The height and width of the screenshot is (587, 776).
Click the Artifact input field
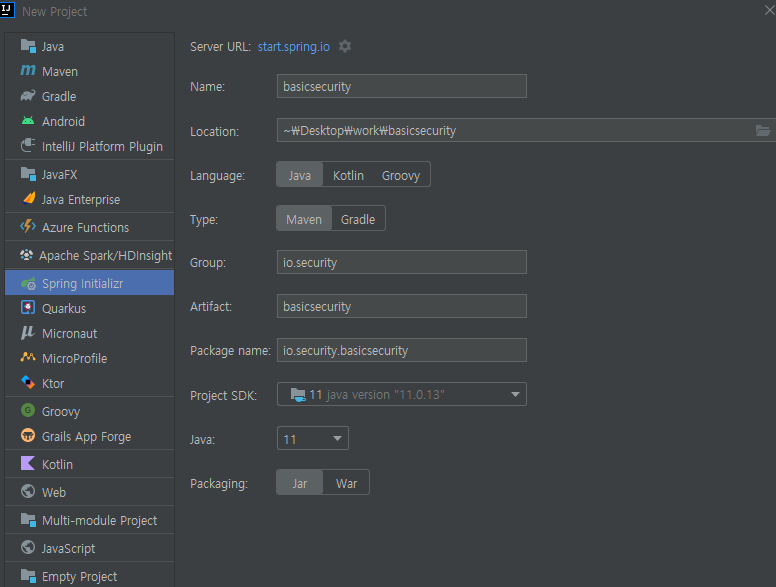click(401, 306)
